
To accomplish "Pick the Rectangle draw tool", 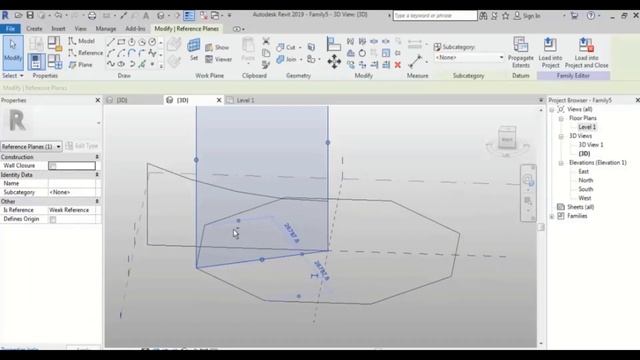I will pyautogui.click(x=121, y=42).
